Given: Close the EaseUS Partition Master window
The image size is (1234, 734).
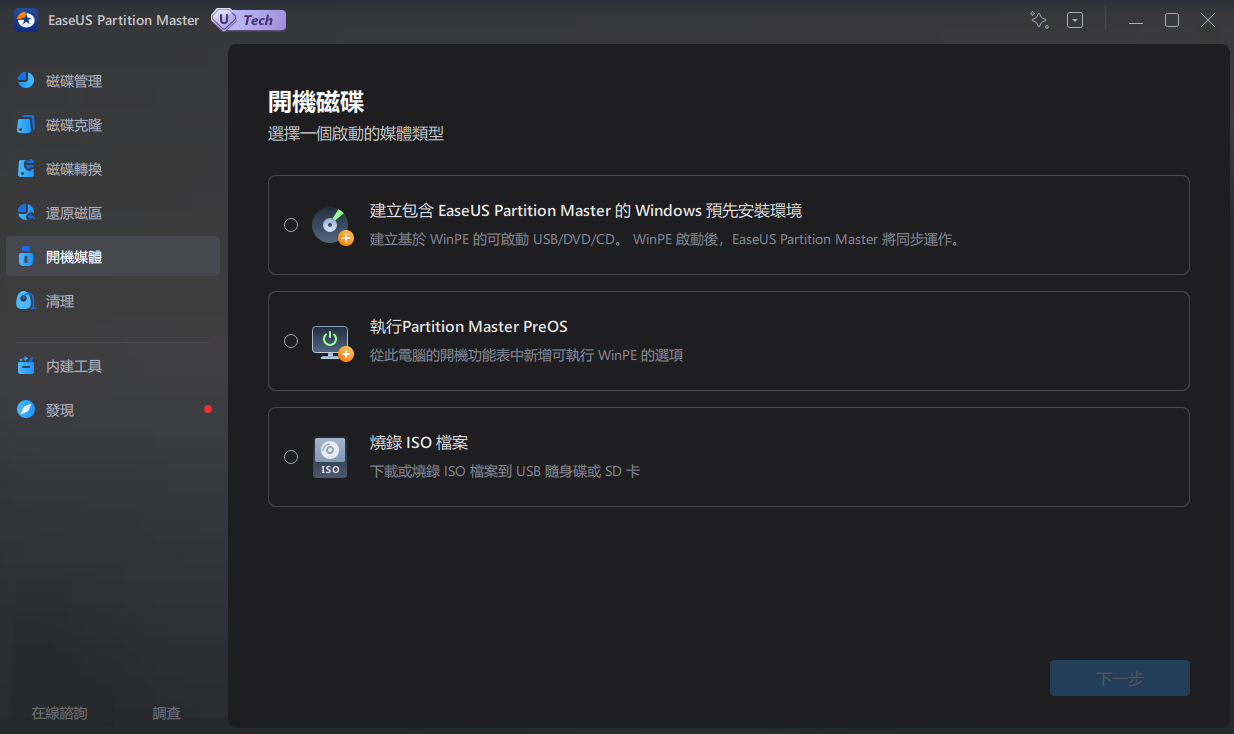Looking at the screenshot, I should (1208, 20).
